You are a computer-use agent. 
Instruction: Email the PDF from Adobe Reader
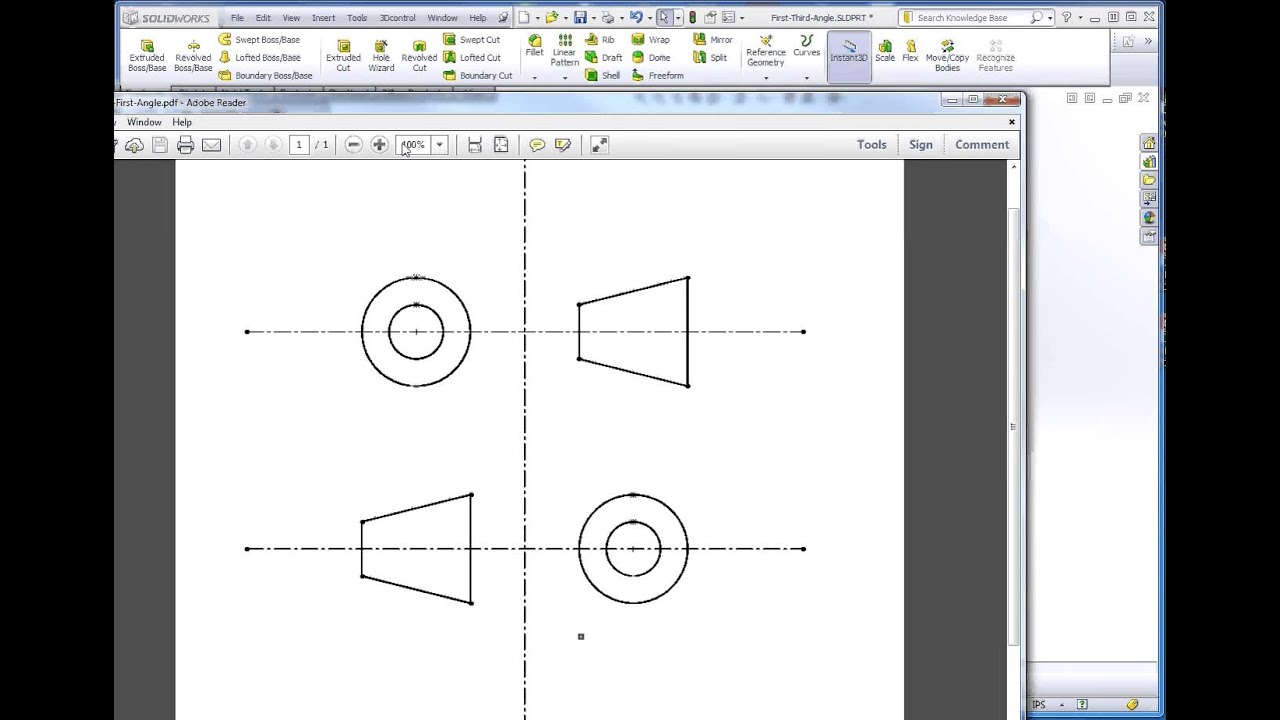(x=211, y=145)
